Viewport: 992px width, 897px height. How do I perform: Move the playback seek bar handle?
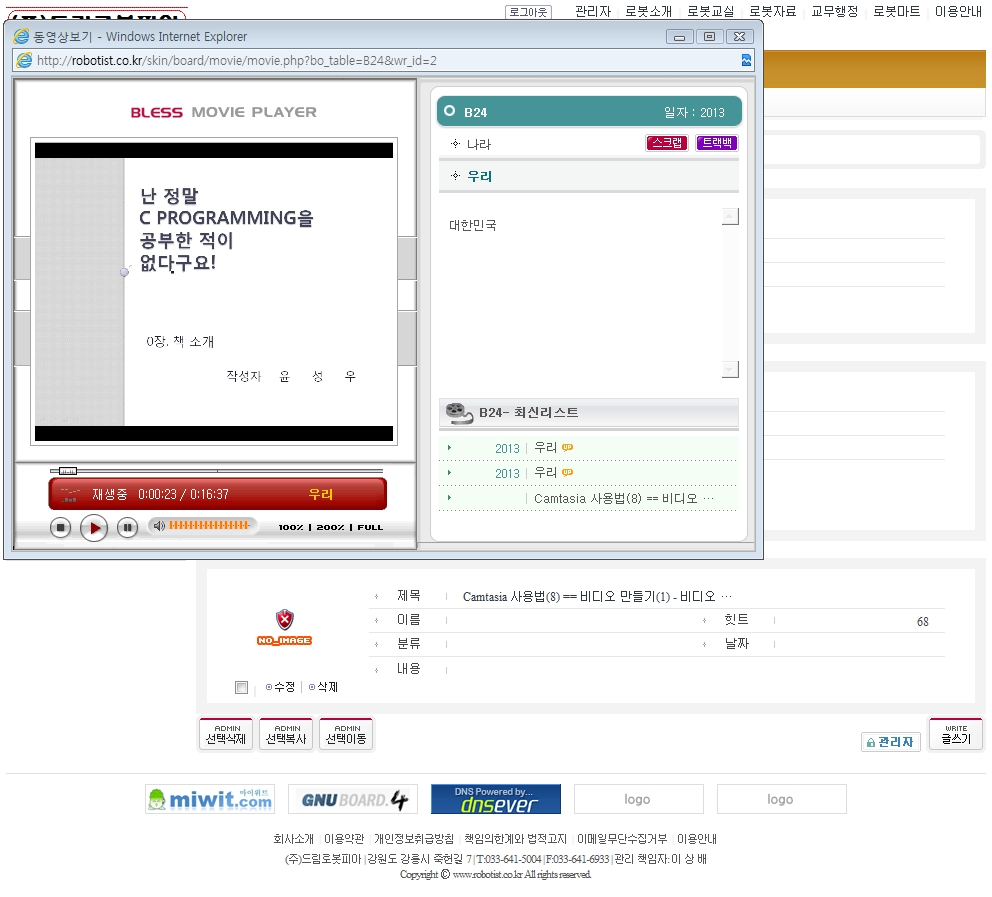point(68,471)
